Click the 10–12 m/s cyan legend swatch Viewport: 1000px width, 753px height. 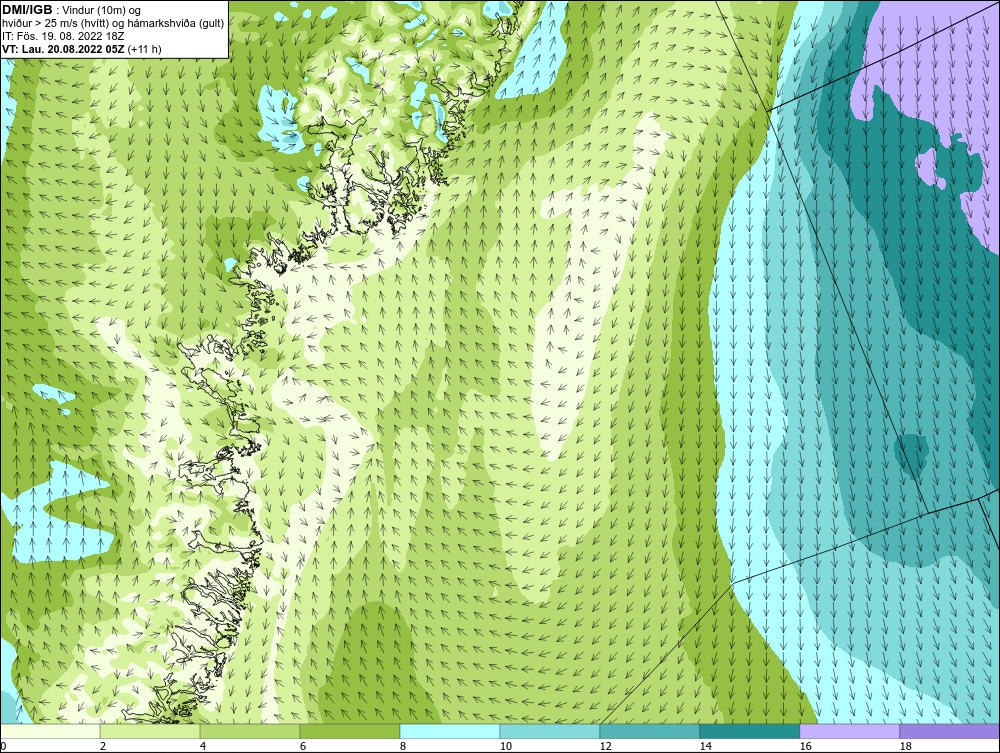[x=550, y=731]
